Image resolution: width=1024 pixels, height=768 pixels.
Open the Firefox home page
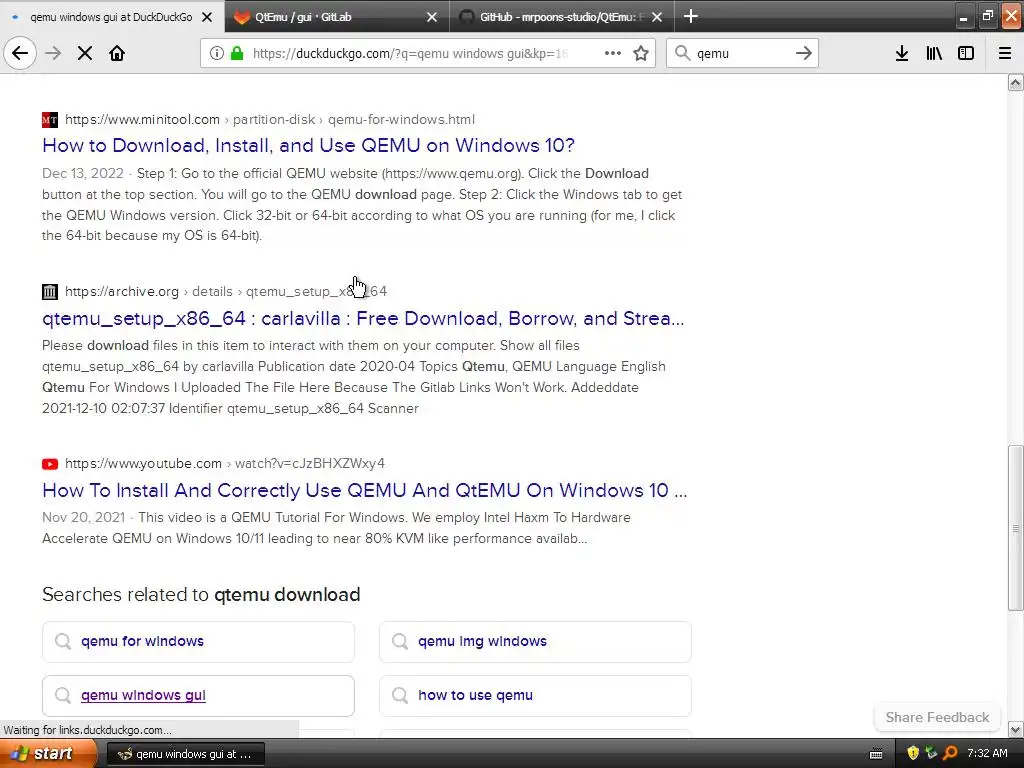117,53
